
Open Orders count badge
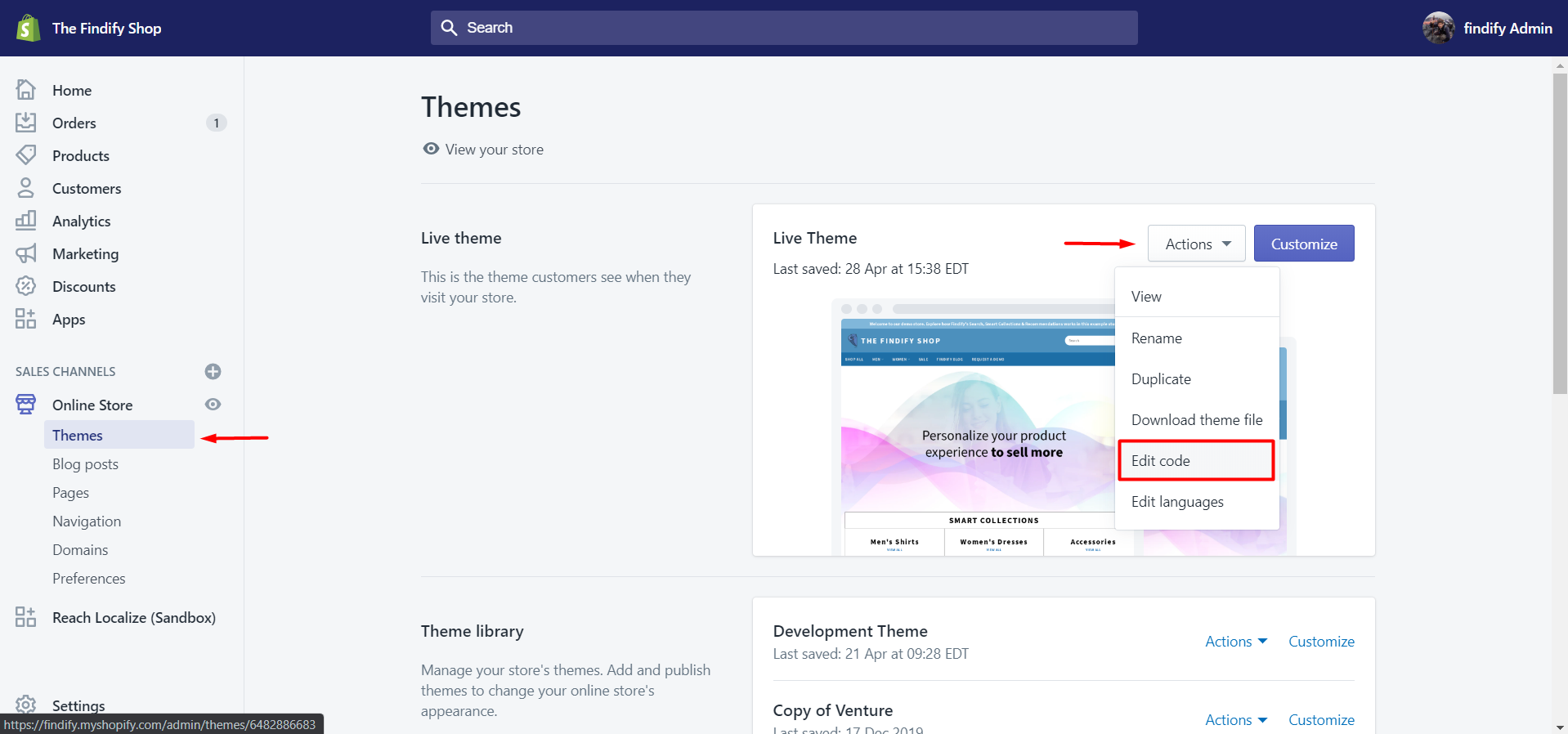[x=216, y=123]
